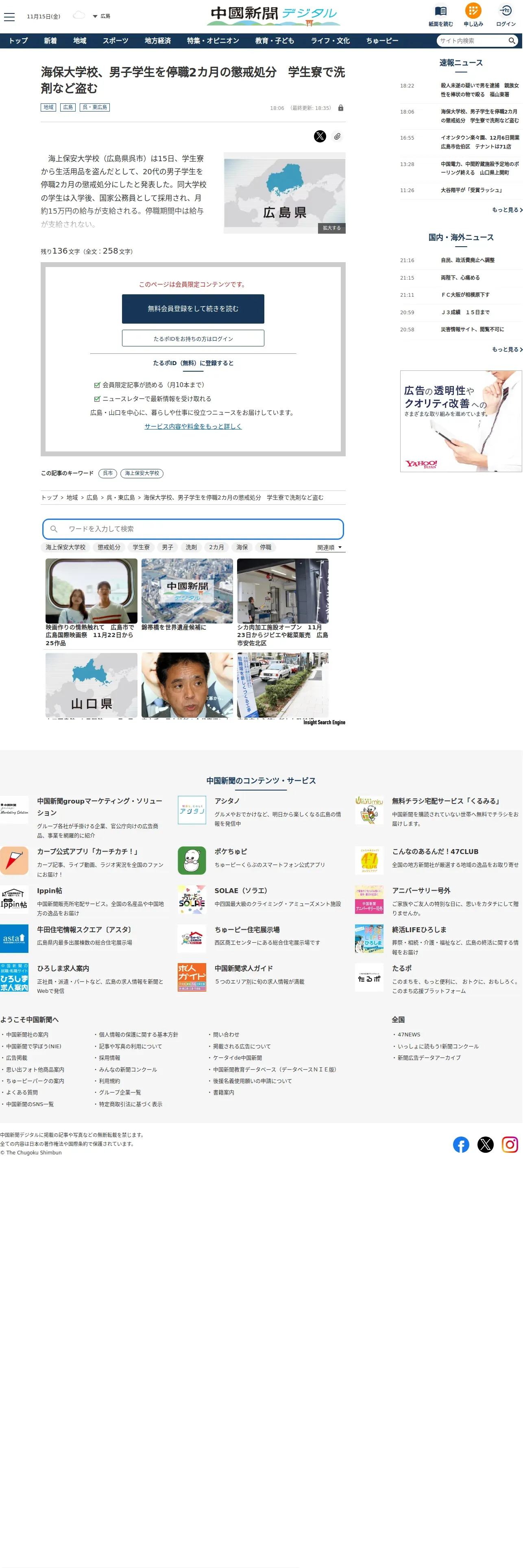
Task: Select the 地方経済 navigation tab
Action: [157, 41]
